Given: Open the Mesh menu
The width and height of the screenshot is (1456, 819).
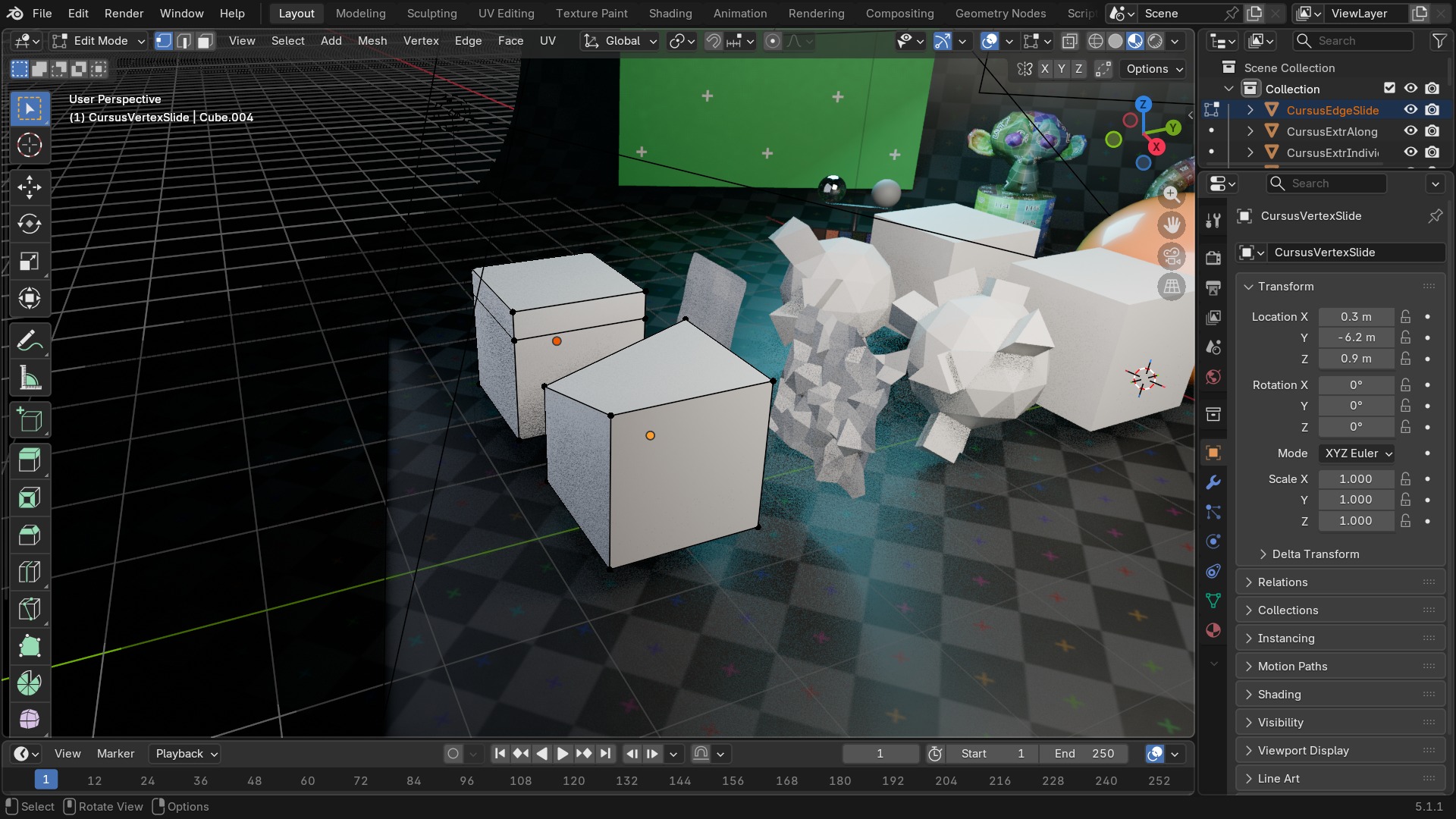Looking at the screenshot, I should coord(372,41).
